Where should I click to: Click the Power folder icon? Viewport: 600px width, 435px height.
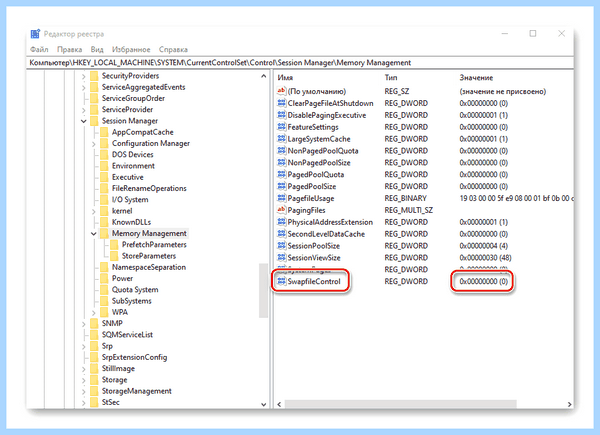(x=104, y=278)
